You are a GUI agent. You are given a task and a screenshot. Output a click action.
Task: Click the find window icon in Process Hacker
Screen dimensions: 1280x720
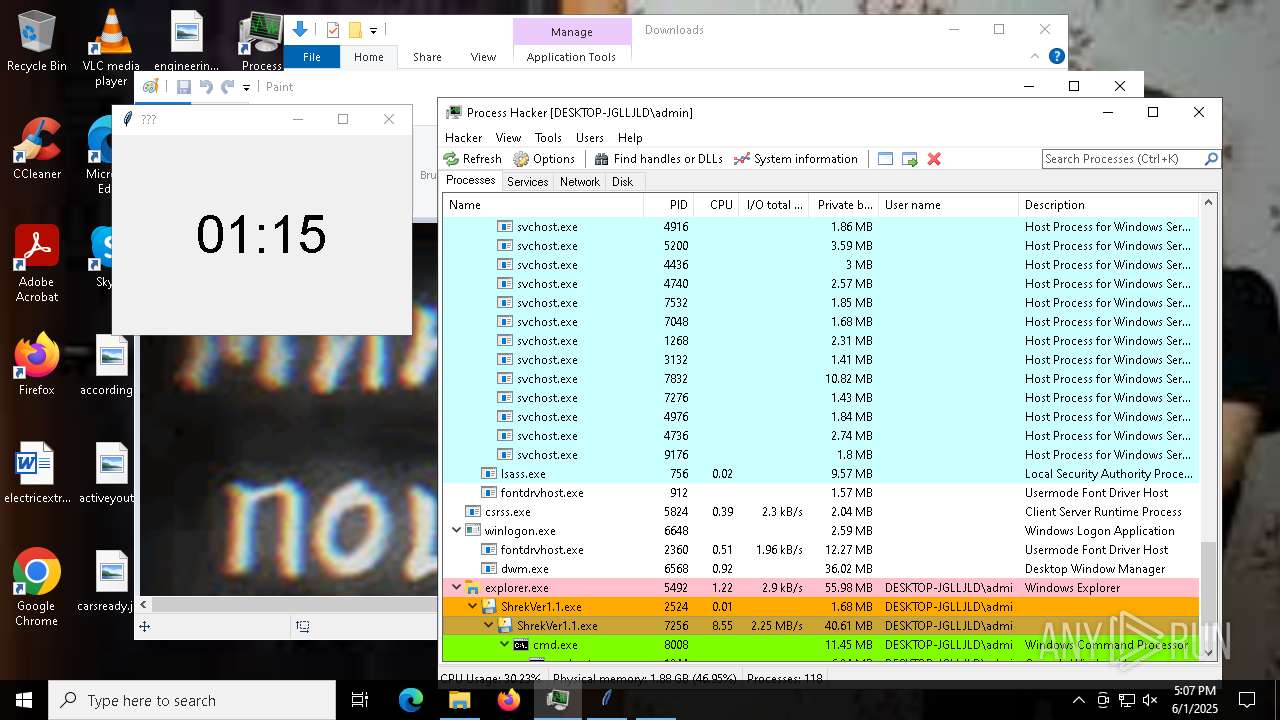click(x=885, y=159)
